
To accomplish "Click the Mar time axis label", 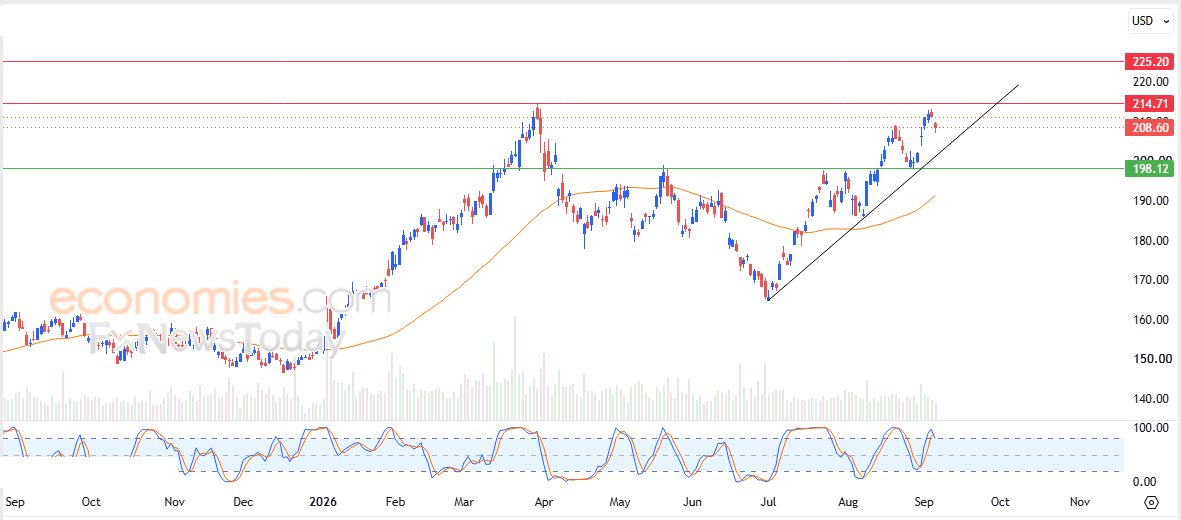I will pyautogui.click(x=466, y=502).
